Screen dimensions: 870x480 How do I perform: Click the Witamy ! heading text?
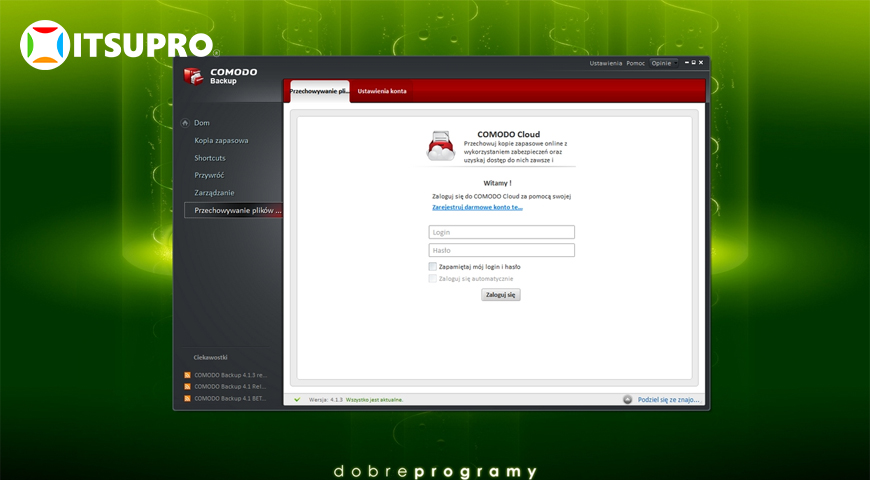point(497,183)
